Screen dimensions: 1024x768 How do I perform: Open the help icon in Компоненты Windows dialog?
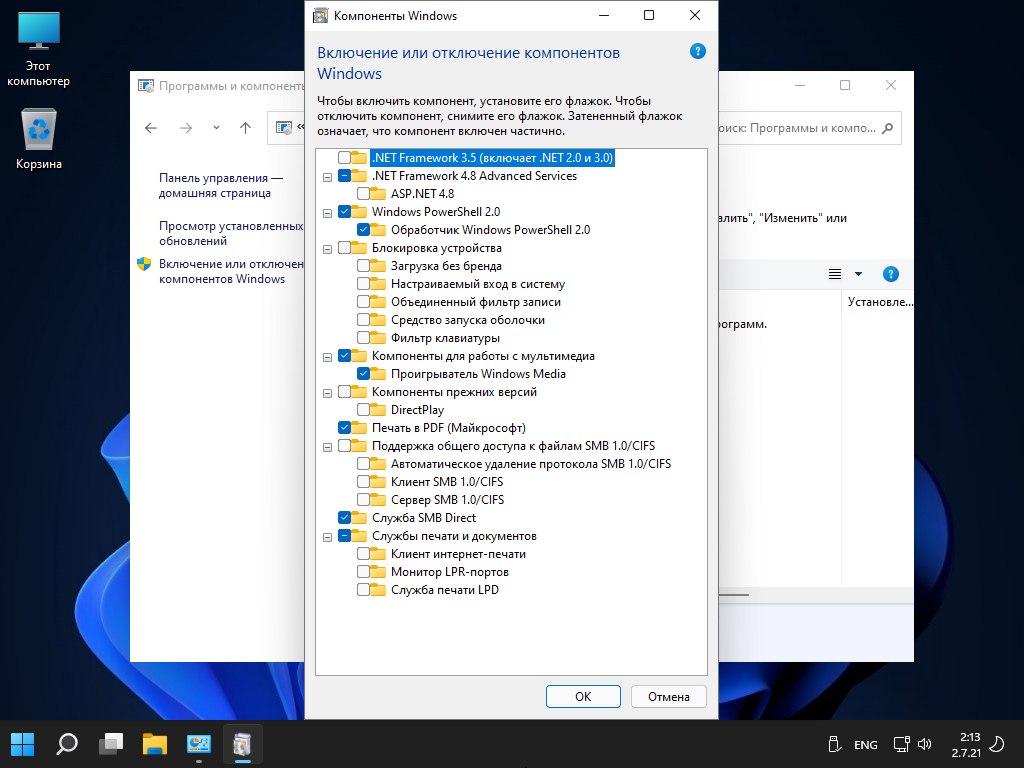(x=697, y=52)
